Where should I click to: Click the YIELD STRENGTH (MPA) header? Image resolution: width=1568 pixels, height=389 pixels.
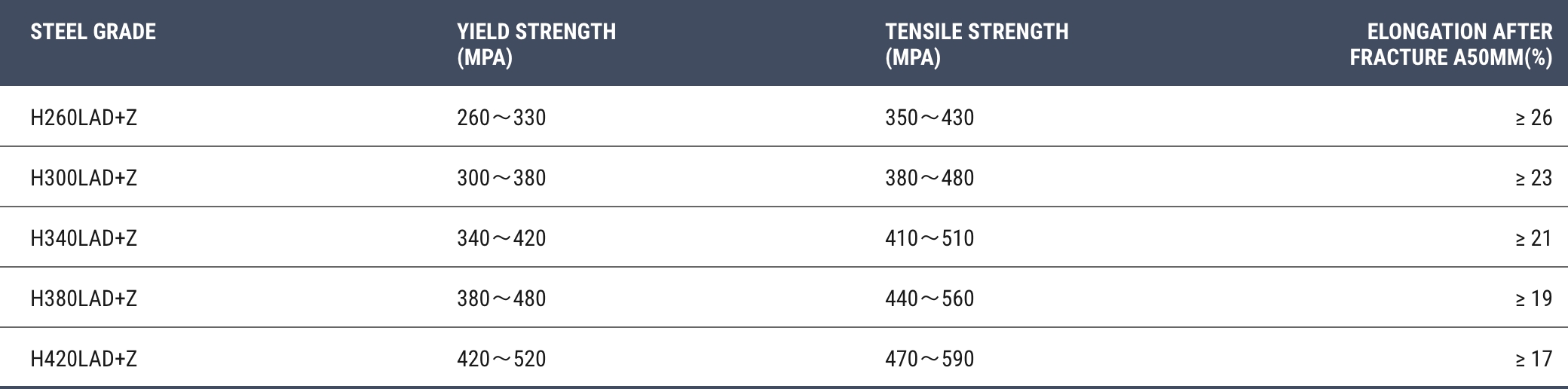(x=536, y=44)
